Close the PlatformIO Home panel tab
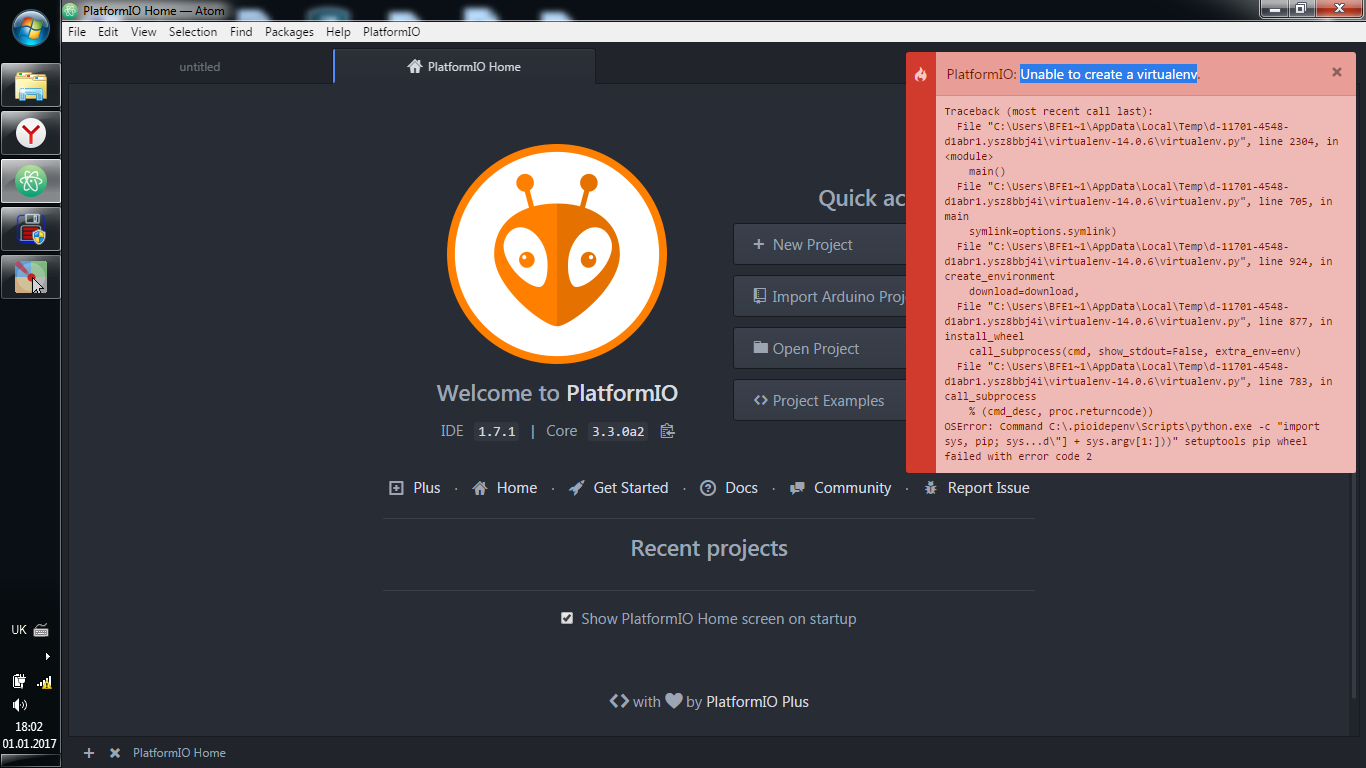 [x=114, y=752]
